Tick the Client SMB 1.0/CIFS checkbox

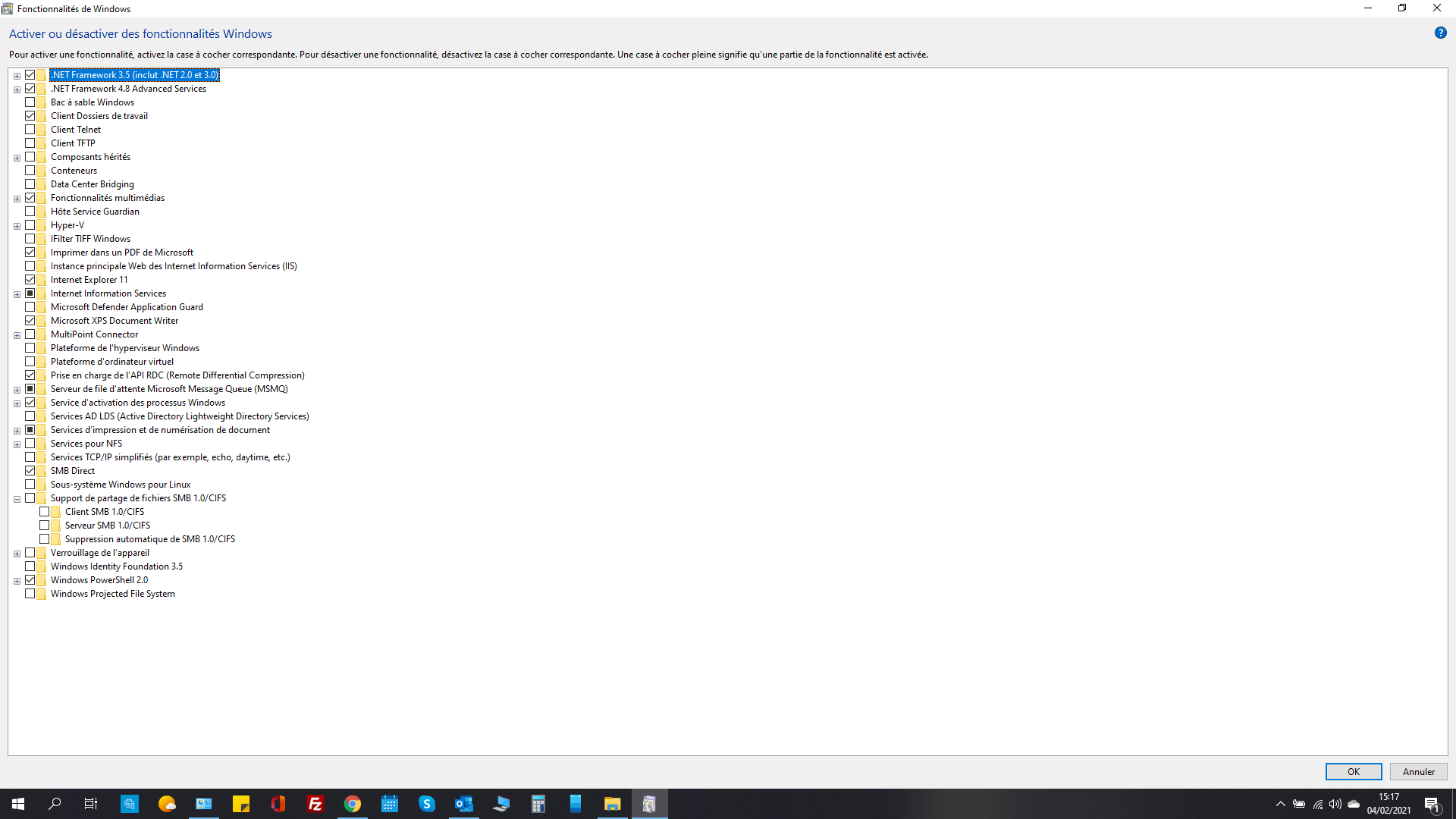45,512
